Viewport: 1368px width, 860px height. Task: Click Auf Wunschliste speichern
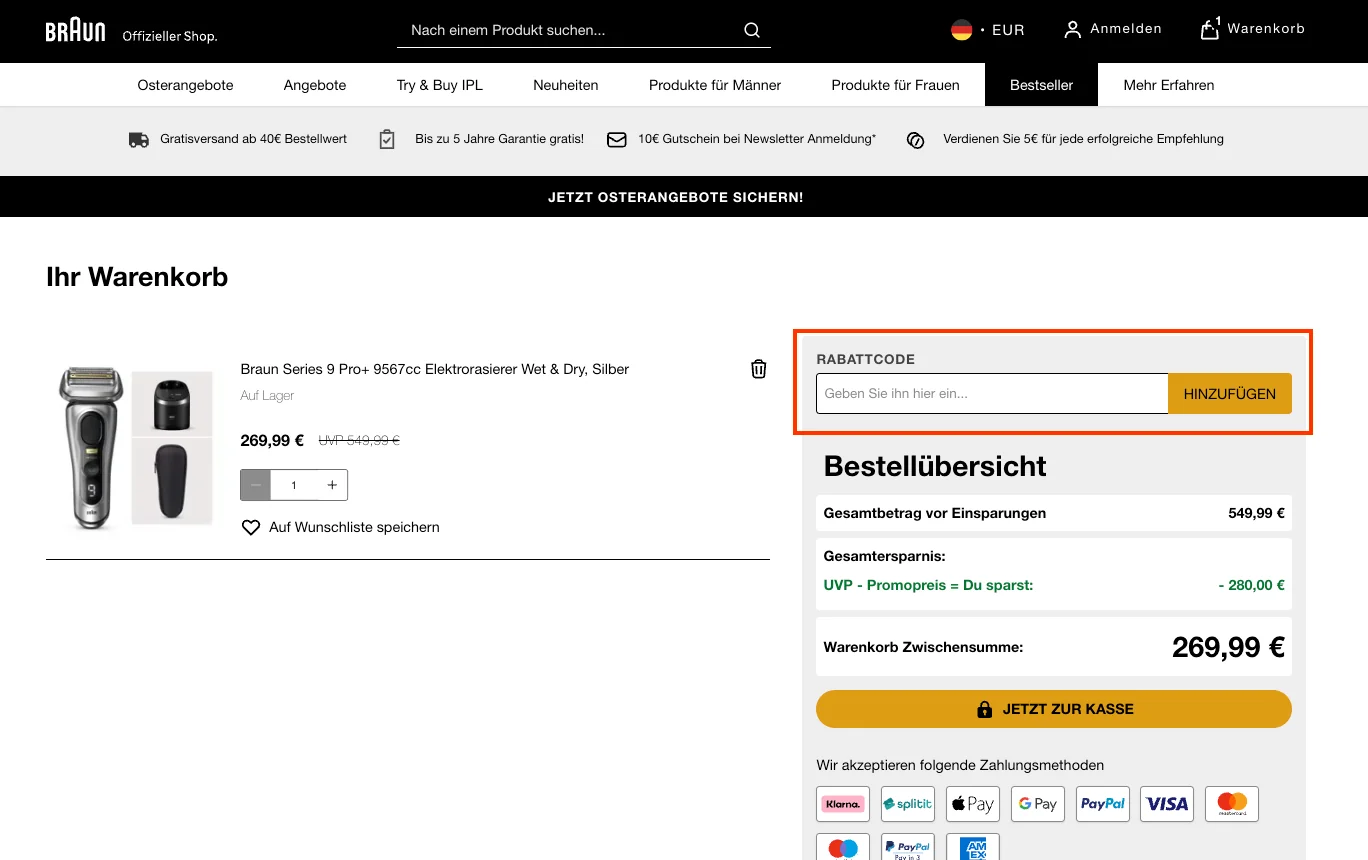[354, 527]
